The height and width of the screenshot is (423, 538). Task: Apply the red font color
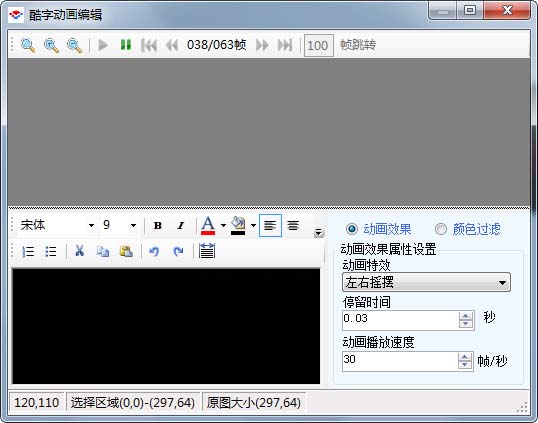tap(208, 225)
